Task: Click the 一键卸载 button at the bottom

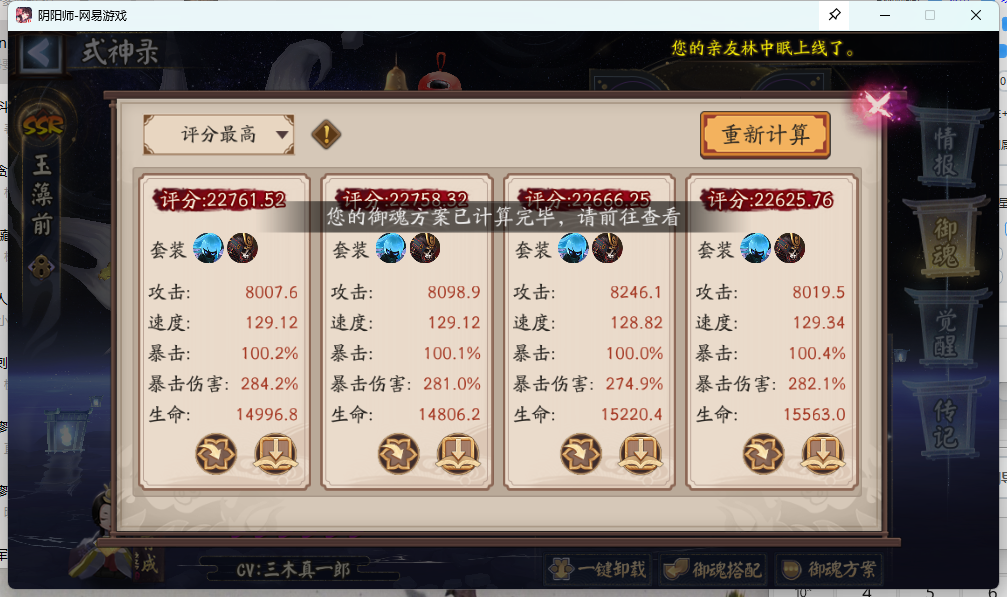Action: click(599, 569)
